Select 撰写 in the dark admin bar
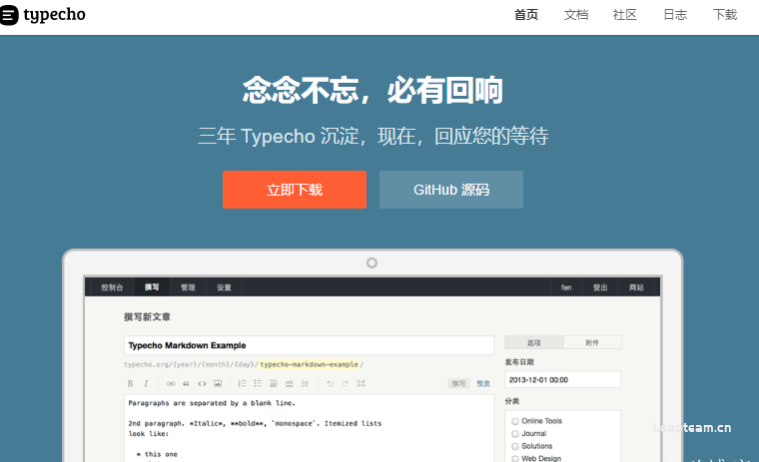 [x=152, y=287]
